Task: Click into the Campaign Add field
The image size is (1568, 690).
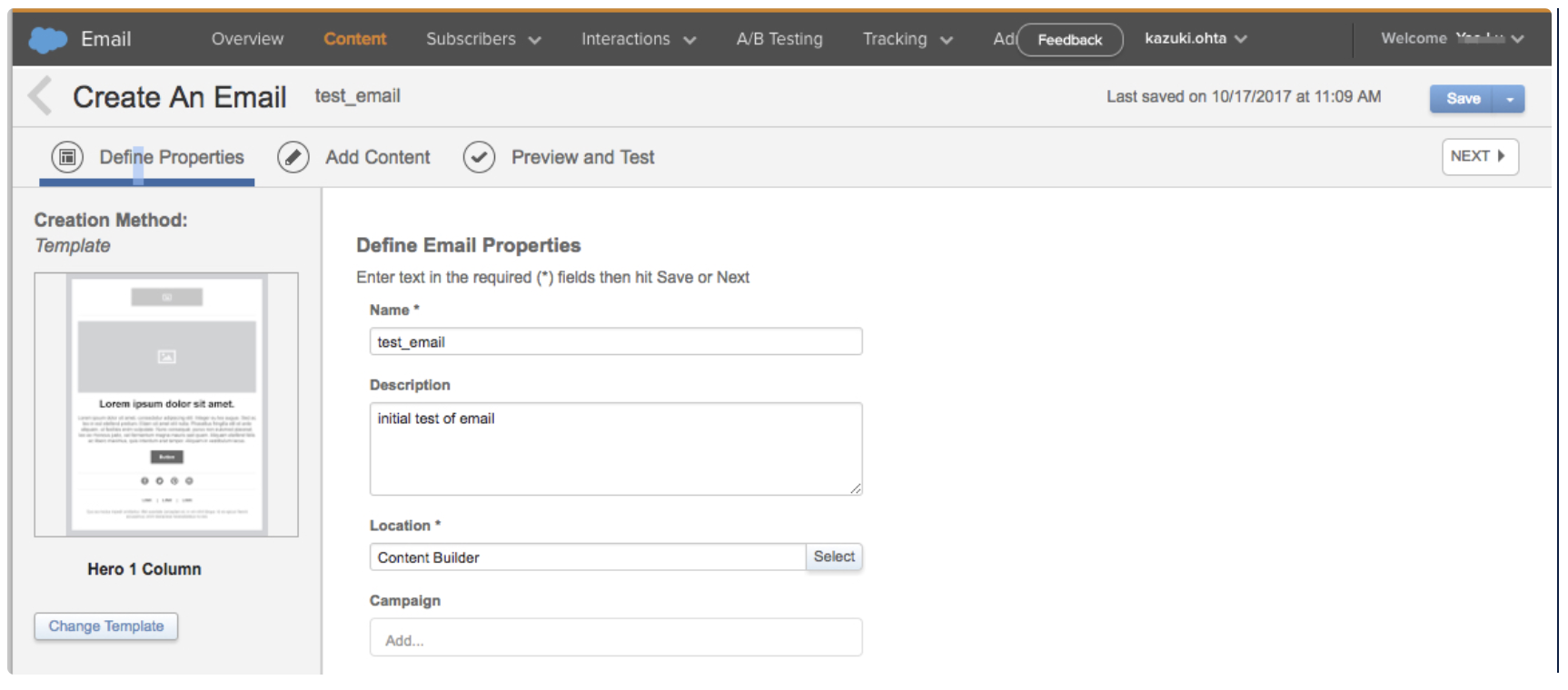Action: (x=615, y=639)
